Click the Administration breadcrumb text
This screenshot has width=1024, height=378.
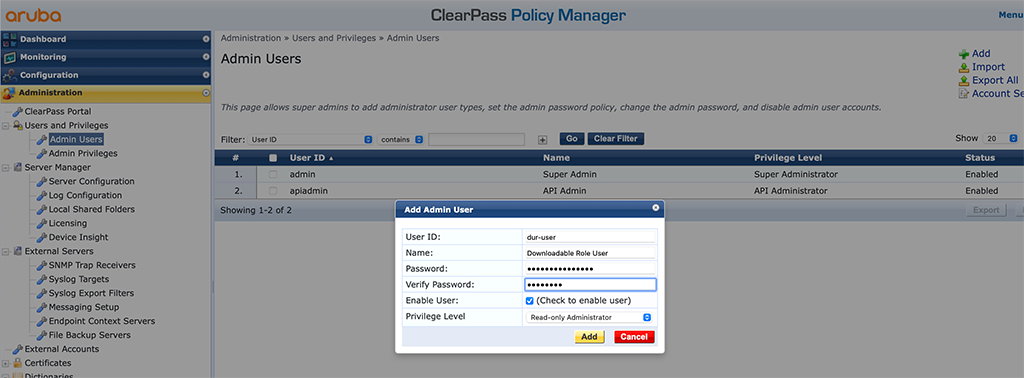click(x=251, y=38)
